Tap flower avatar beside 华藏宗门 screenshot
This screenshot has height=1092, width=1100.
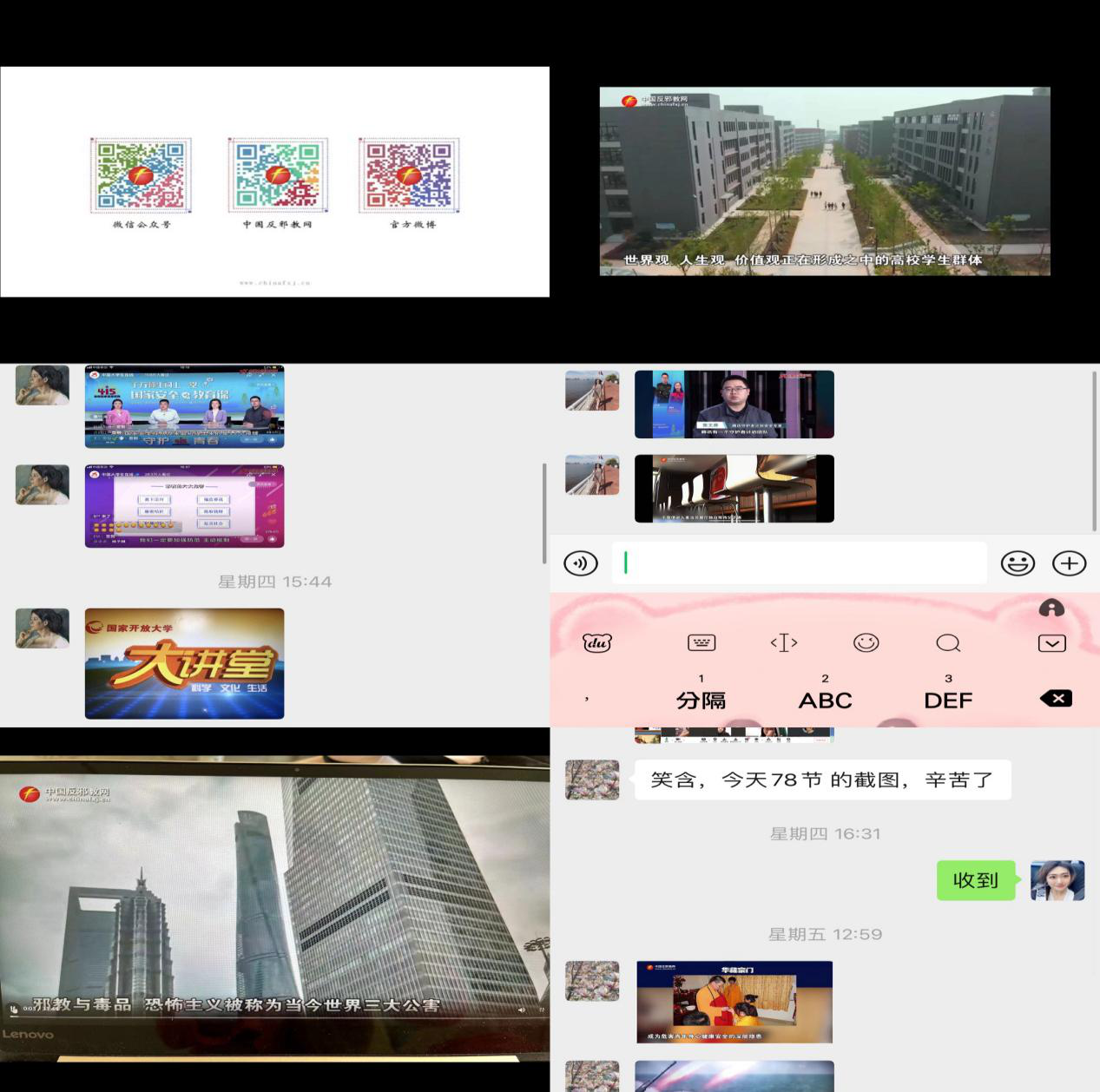tap(592, 981)
